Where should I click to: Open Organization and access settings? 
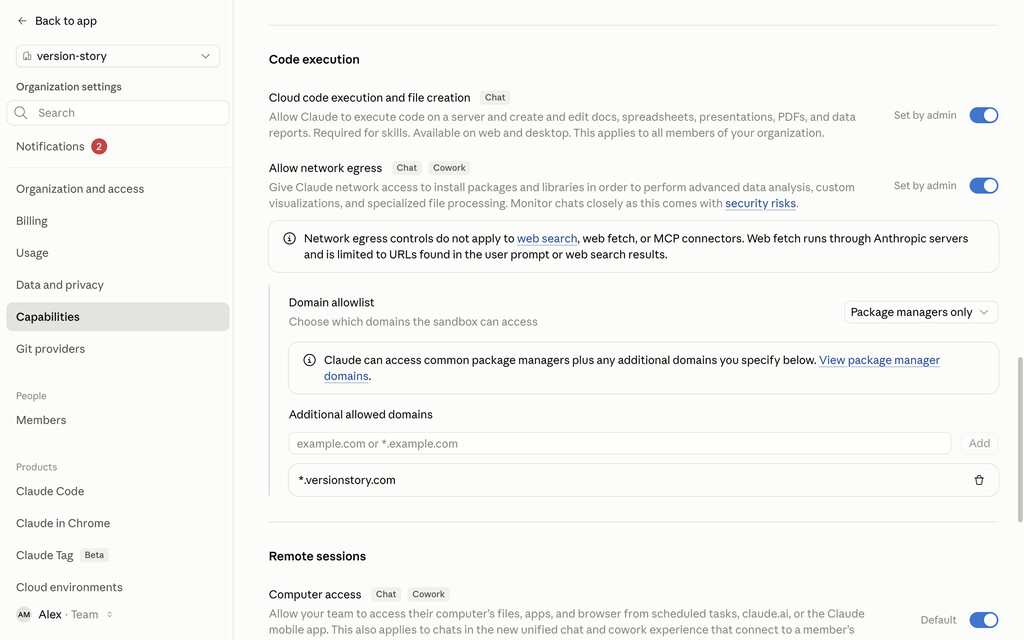[x=118, y=189]
